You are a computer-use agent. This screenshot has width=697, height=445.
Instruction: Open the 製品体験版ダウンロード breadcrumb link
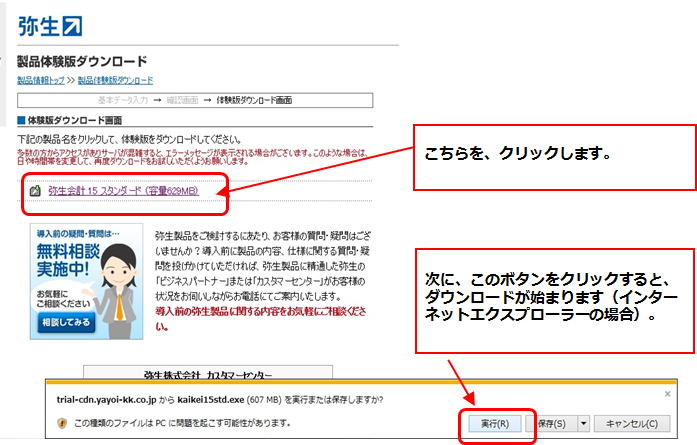(115, 80)
